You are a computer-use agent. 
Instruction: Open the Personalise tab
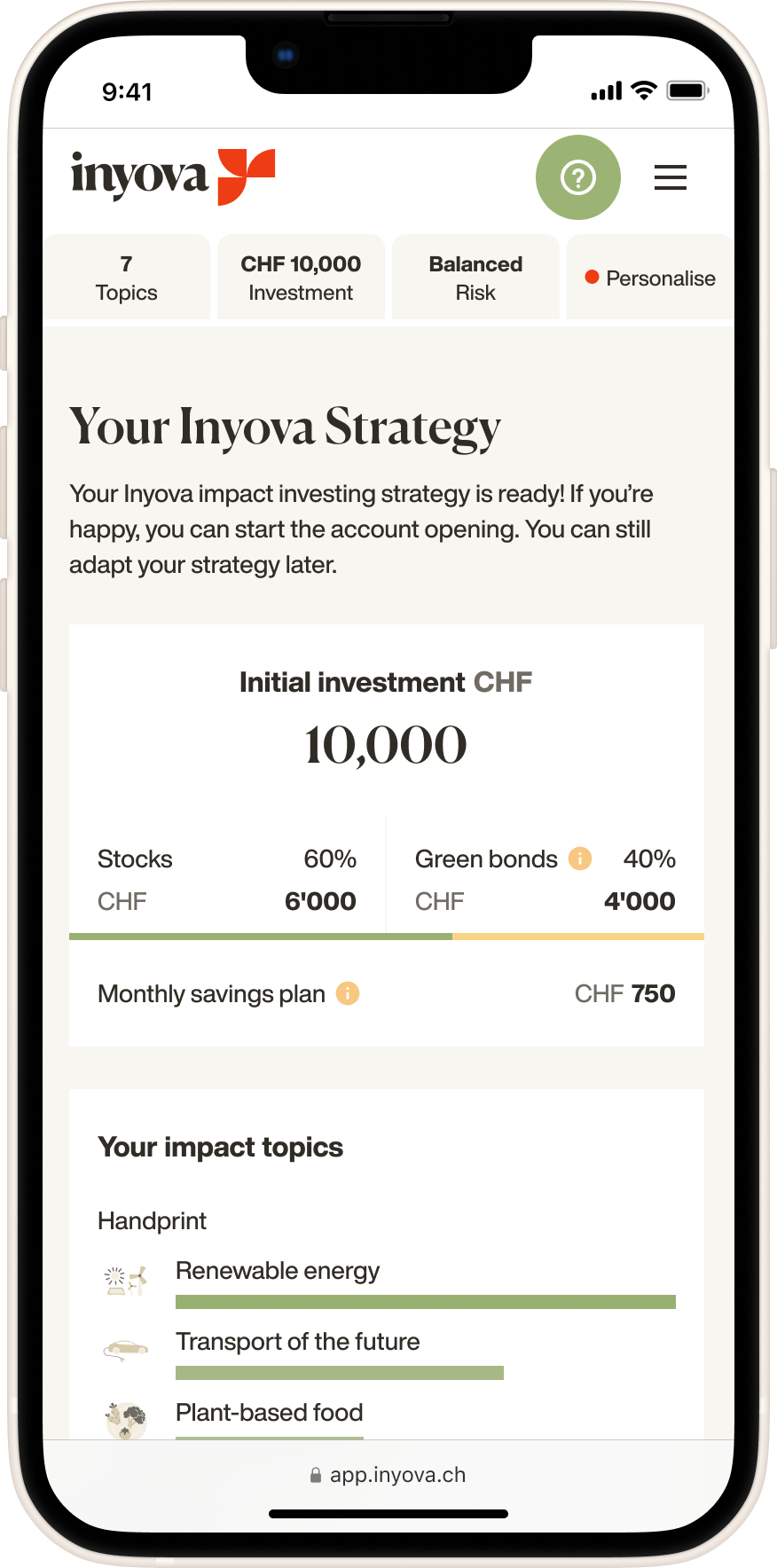(x=650, y=278)
